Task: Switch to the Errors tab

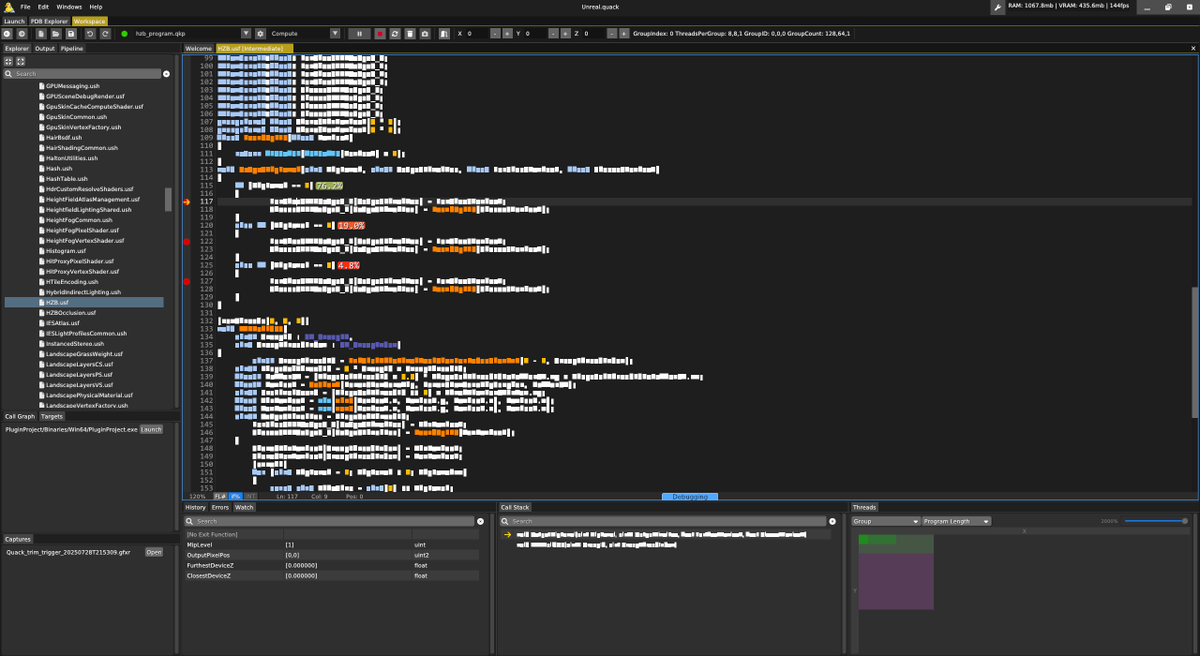Action: tap(220, 507)
